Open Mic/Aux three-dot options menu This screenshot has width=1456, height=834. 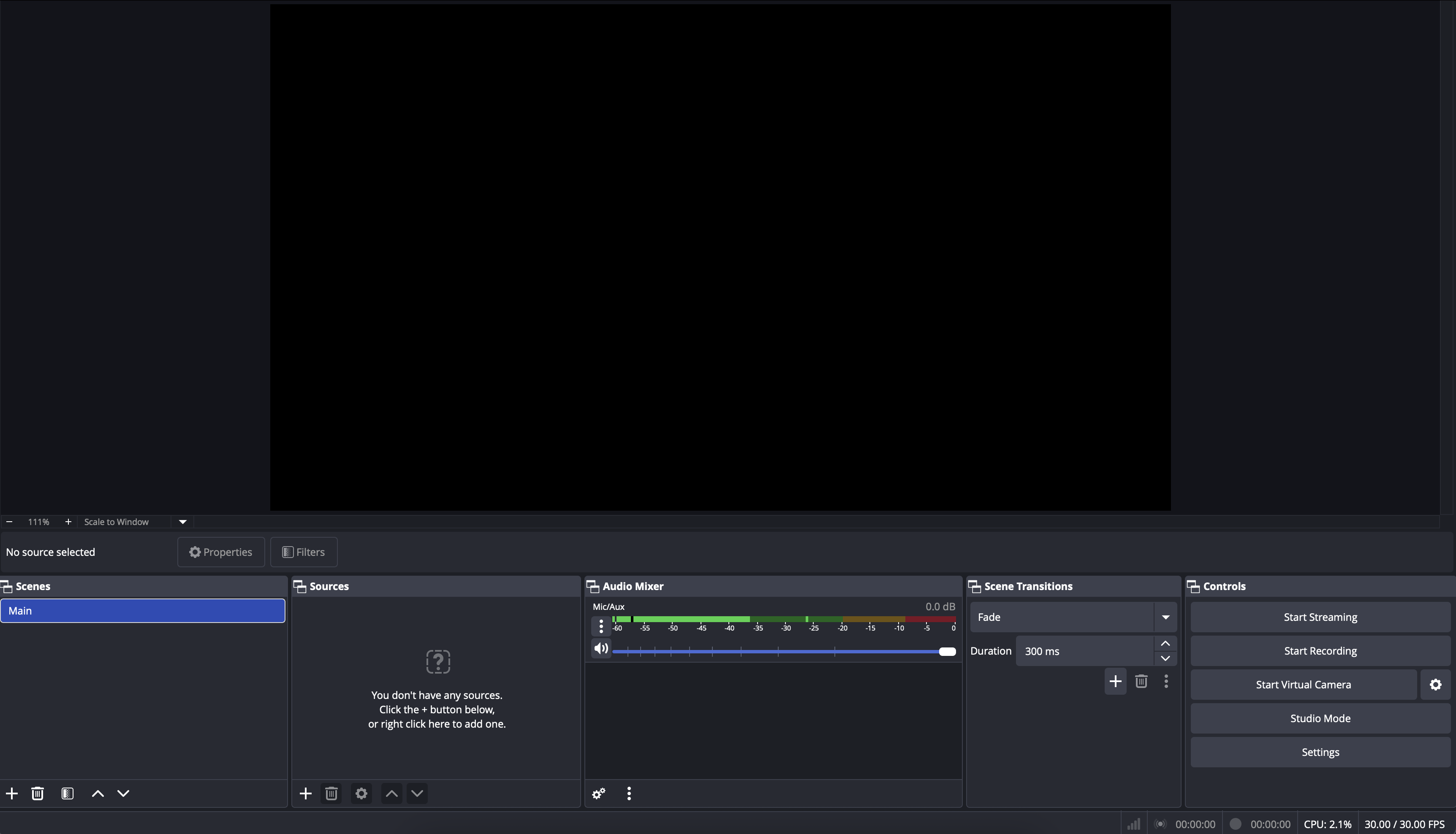(600, 626)
